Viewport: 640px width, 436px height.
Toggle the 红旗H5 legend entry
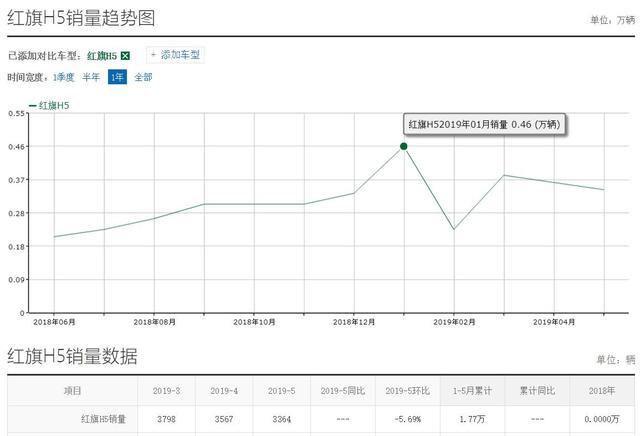pos(49,106)
